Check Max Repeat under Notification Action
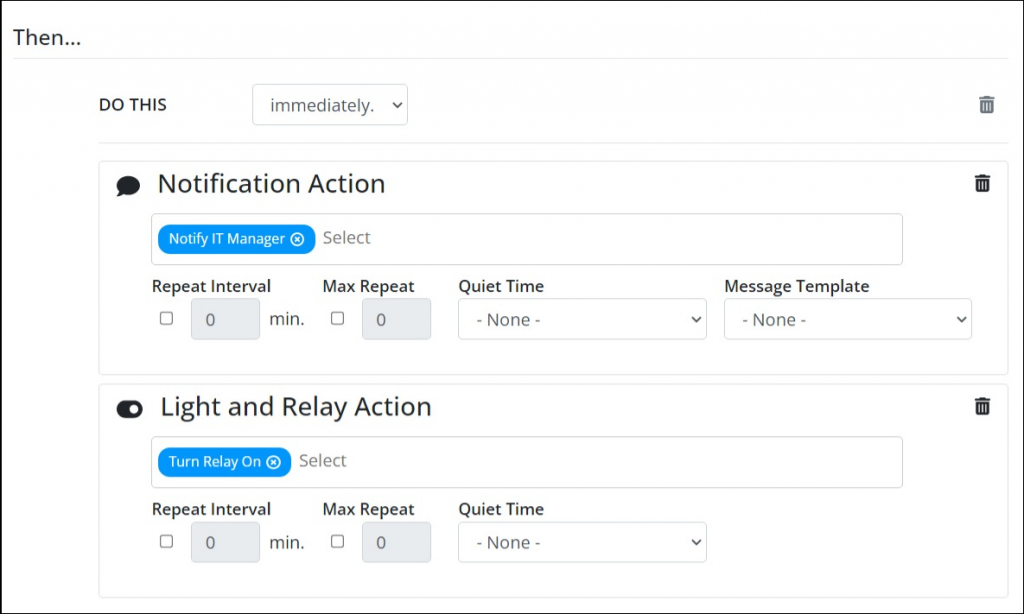The width and height of the screenshot is (1024, 614). tap(337, 319)
